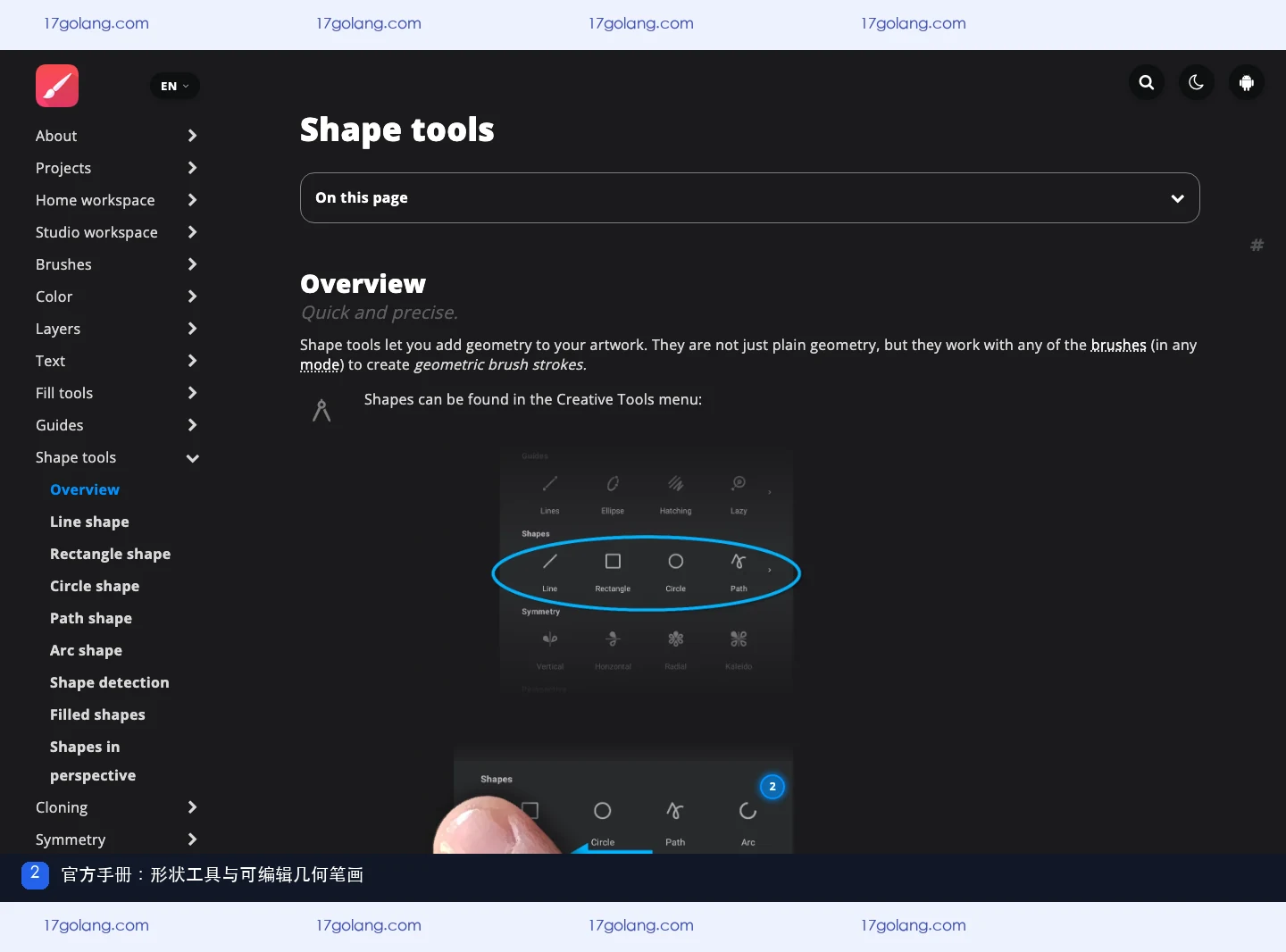1286x952 pixels.
Task: Click the Overview section heading
Action: (x=363, y=284)
